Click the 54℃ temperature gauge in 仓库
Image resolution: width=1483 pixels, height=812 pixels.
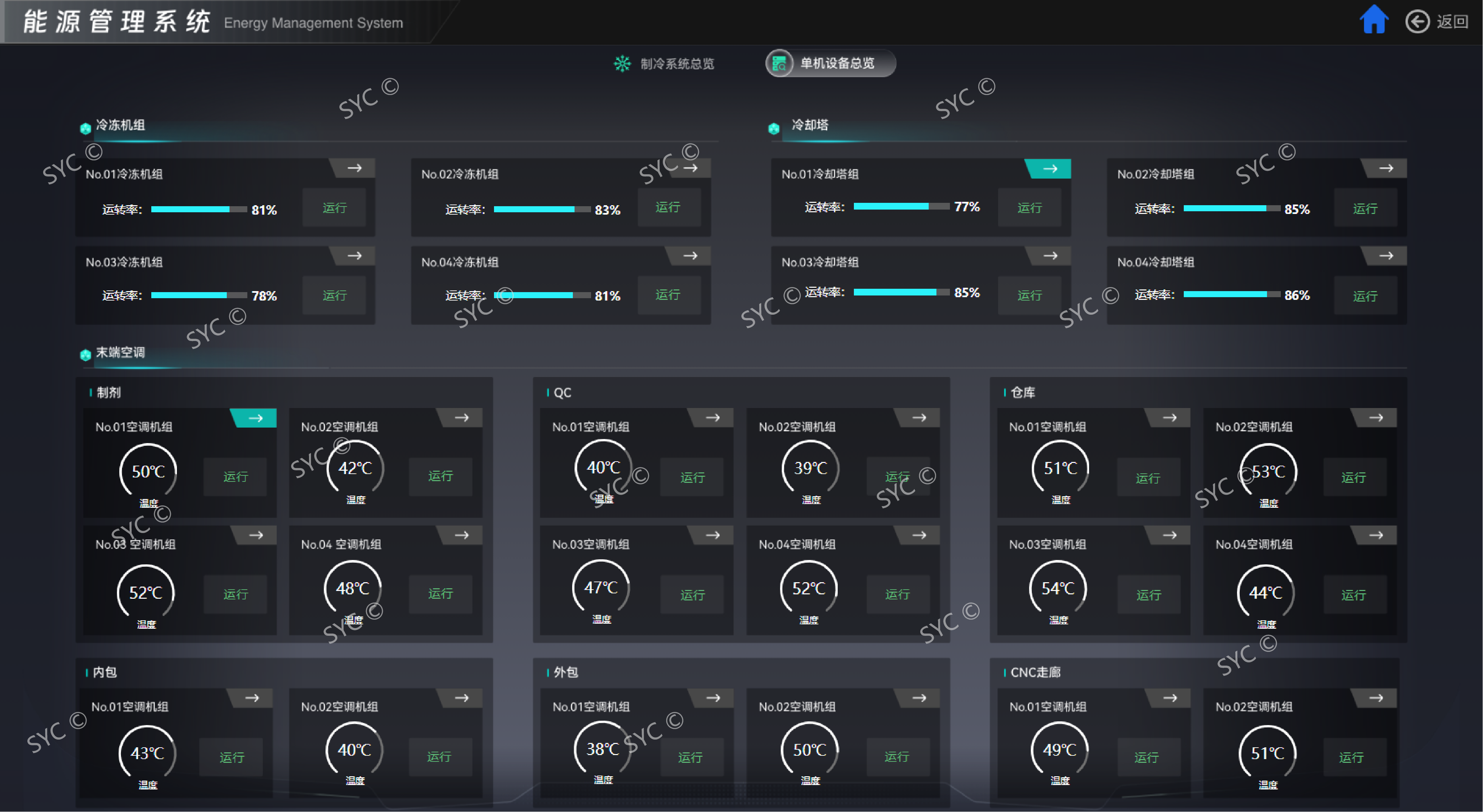coord(1057,588)
